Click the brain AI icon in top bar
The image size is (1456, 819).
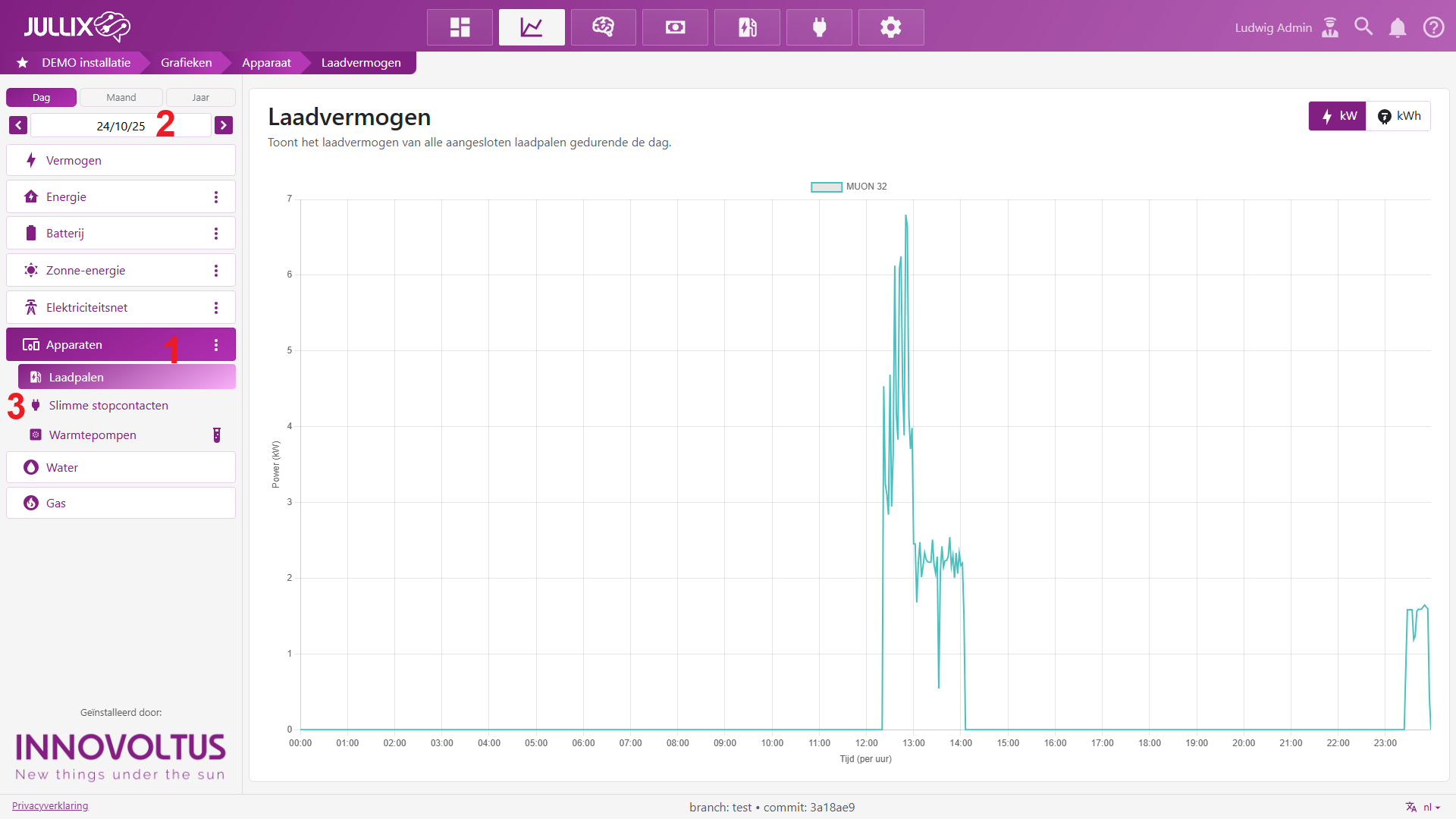[x=603, y=27]
